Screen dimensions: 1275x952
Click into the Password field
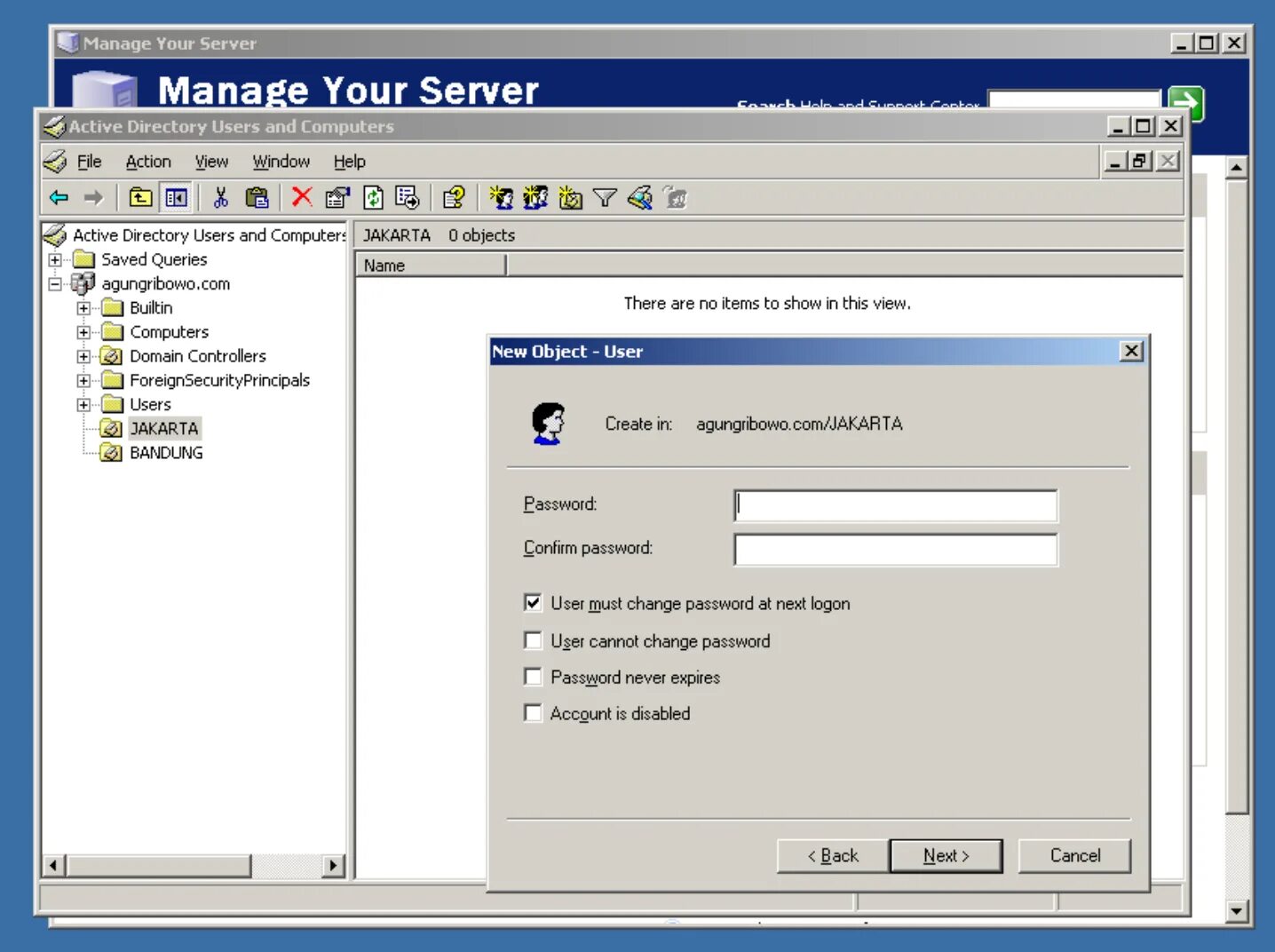pos(896,505)
